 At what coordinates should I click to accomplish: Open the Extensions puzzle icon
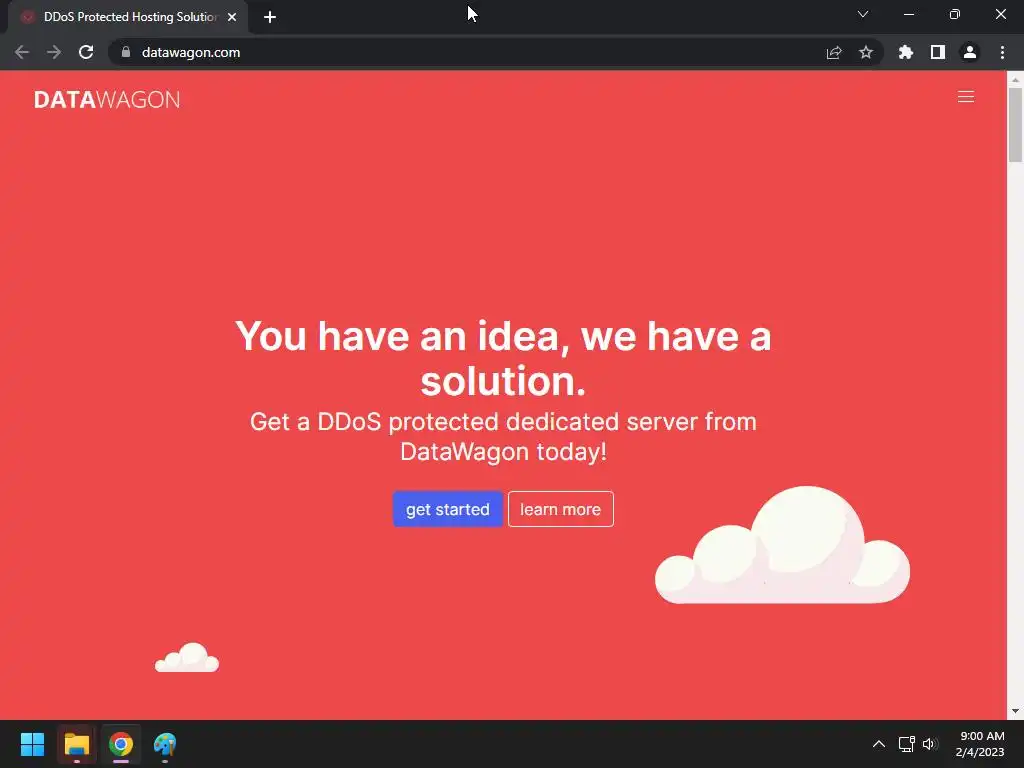(906, 52)
